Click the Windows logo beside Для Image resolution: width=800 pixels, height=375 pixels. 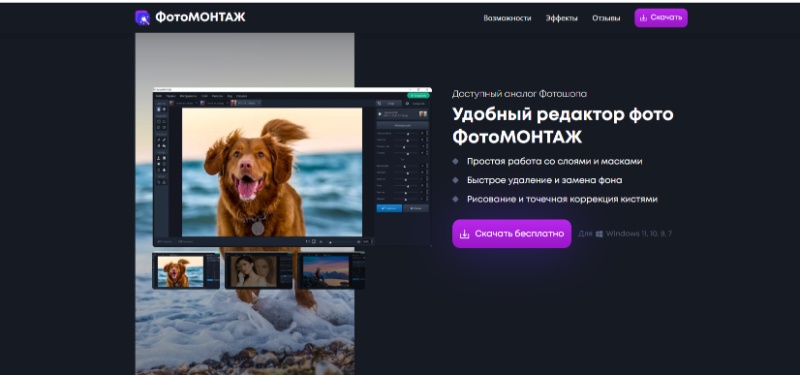pyautogui.click(x=599, y=234)
